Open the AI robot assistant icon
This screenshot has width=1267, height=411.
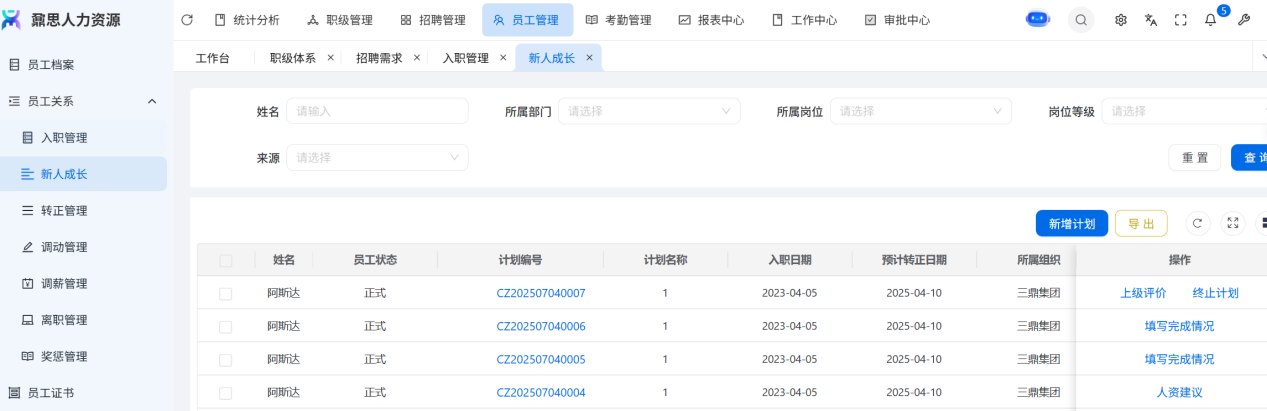coord(1038,19)
